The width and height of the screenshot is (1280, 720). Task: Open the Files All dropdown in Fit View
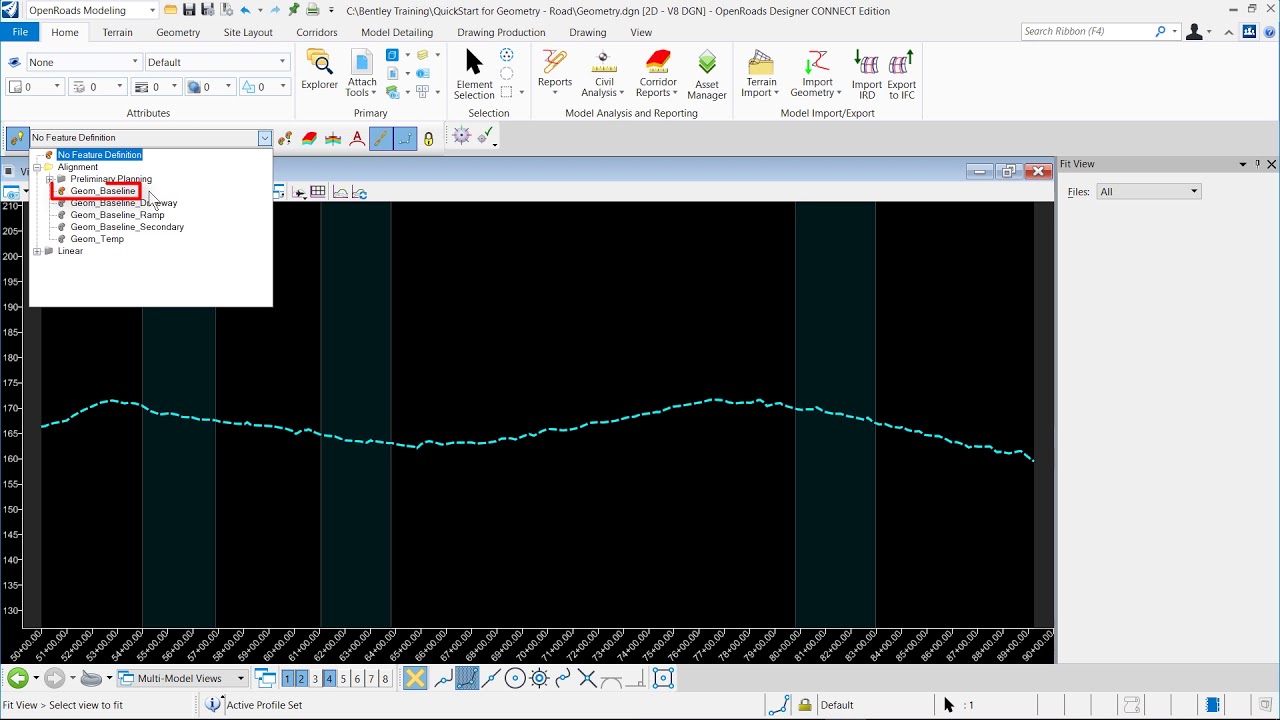pos(1148,191)
